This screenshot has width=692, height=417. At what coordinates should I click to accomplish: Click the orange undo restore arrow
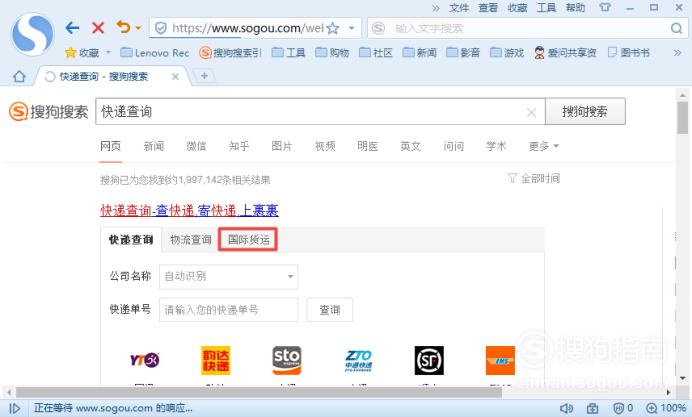[123, 27]
